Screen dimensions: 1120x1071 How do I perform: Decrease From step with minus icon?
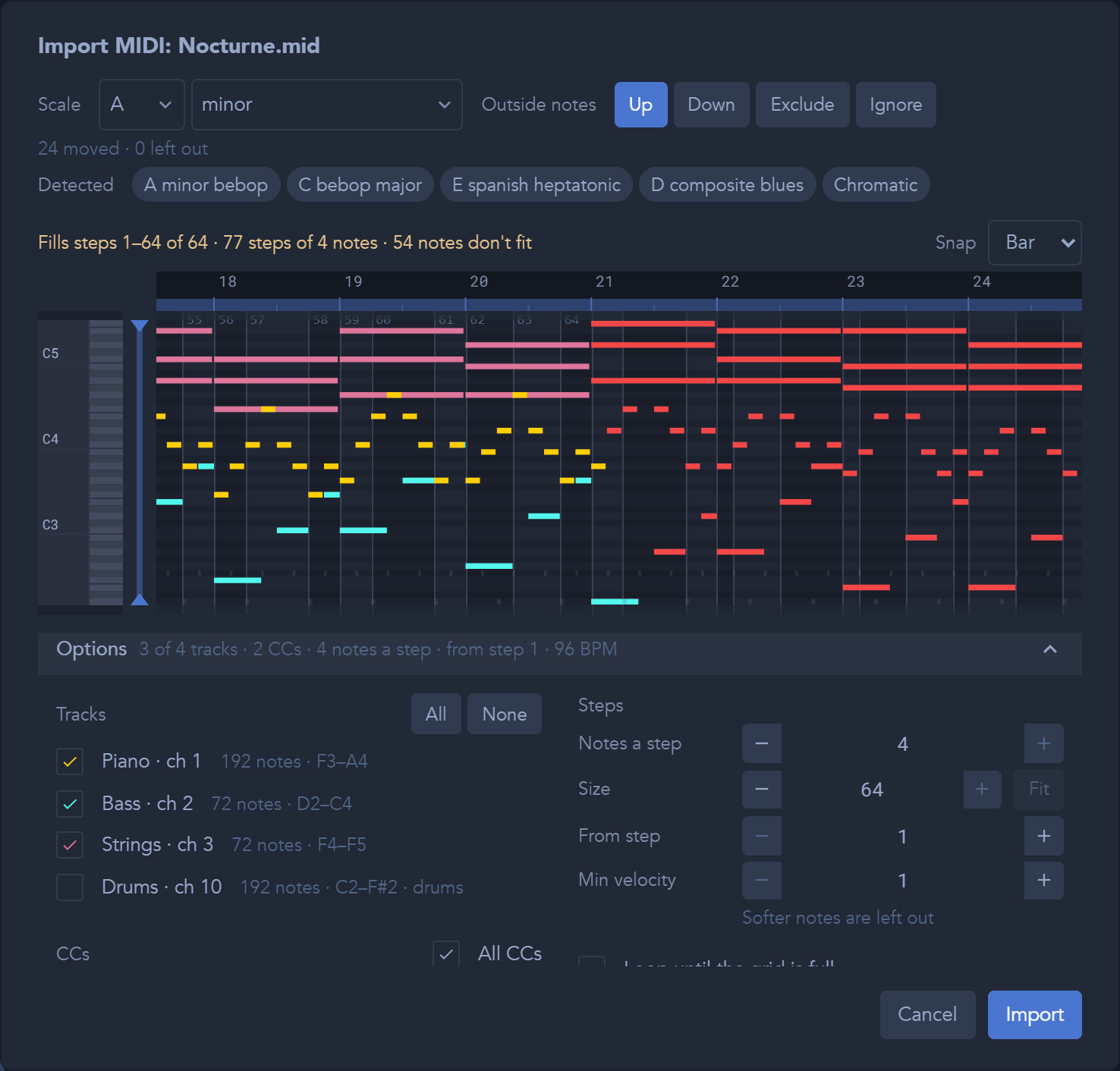point(762,836)
